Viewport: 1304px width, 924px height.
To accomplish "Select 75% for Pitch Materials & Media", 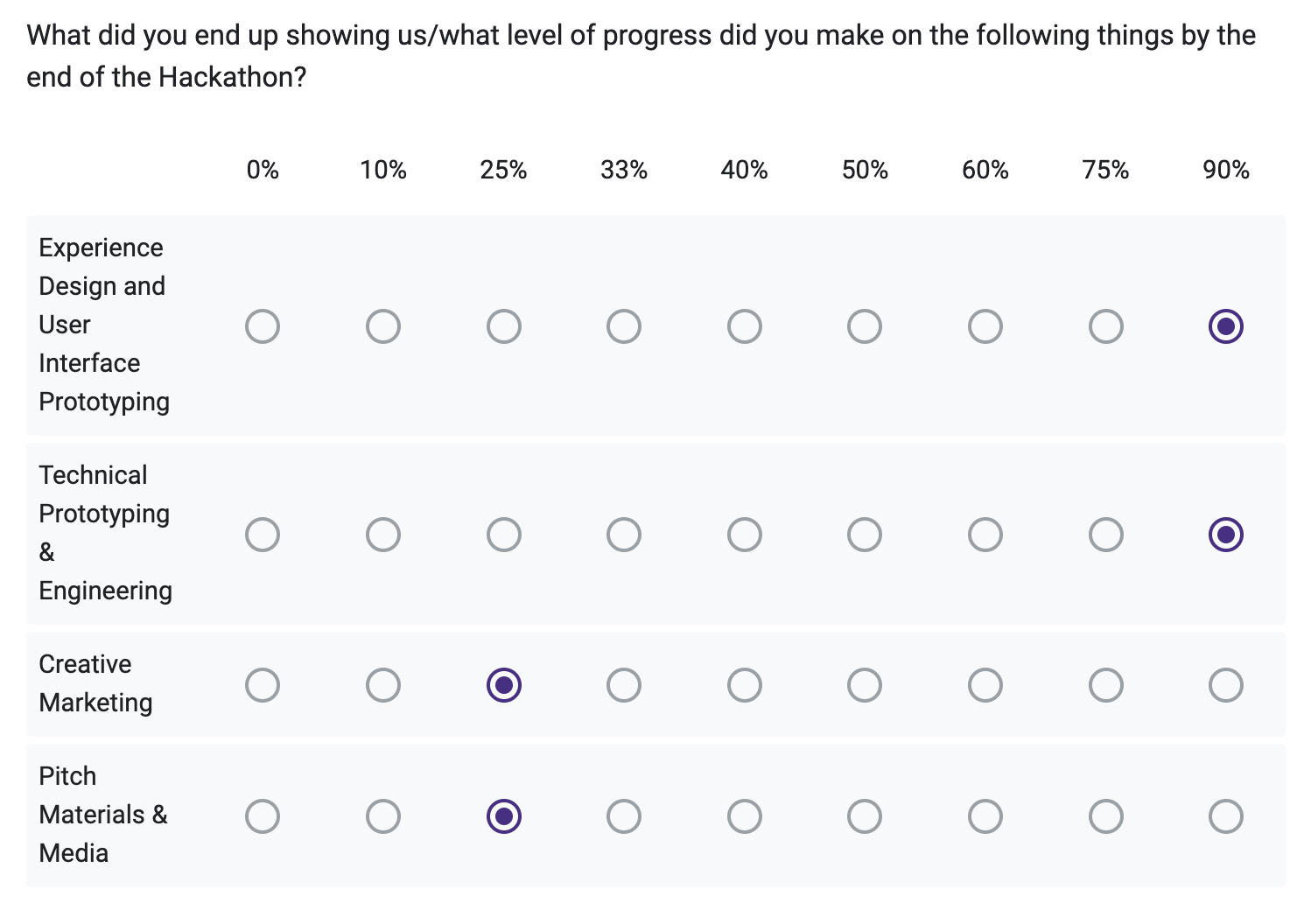I will 1106,816.
